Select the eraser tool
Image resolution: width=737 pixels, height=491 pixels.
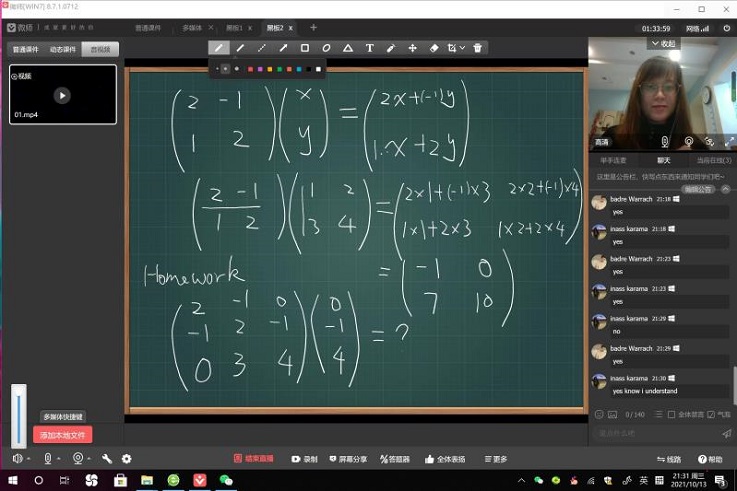434,48
